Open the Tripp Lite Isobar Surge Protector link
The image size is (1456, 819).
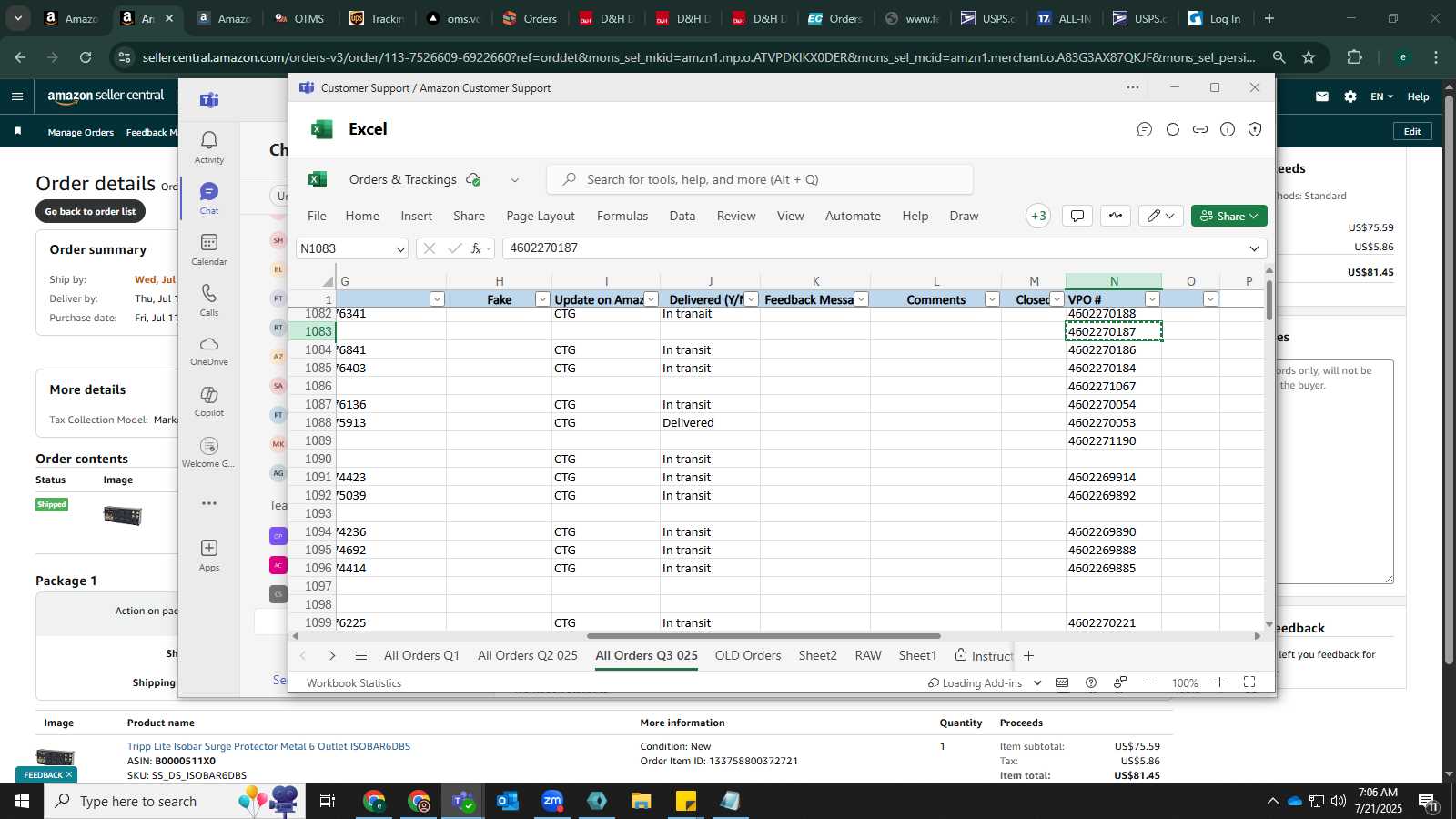tap(268, 746)
